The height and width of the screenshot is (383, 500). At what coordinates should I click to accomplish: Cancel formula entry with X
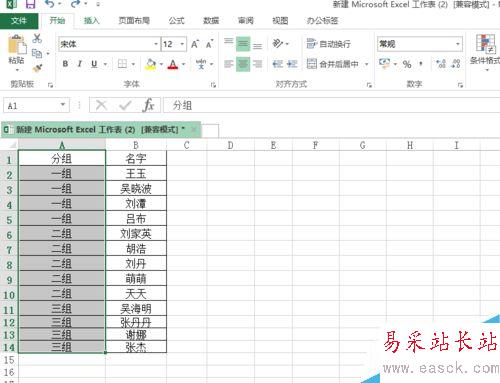tap(101, 105)
